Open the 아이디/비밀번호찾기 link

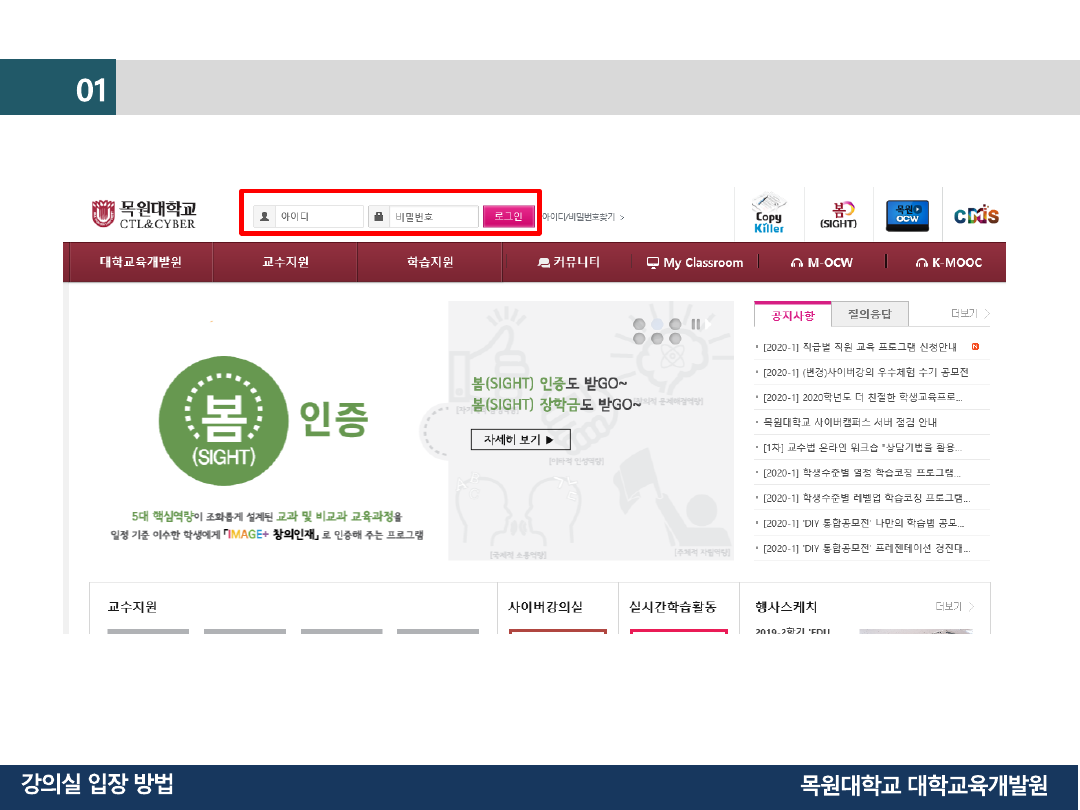point(582,216)
